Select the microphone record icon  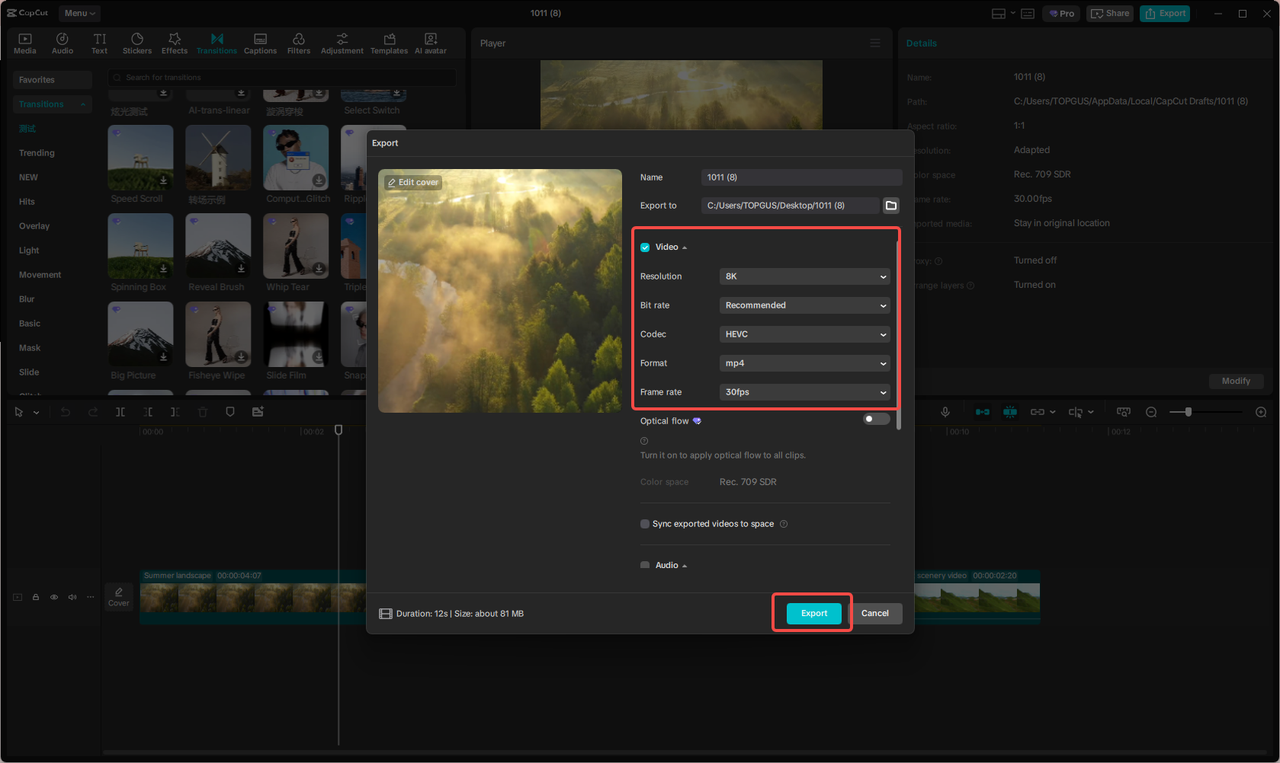[945, 411]
